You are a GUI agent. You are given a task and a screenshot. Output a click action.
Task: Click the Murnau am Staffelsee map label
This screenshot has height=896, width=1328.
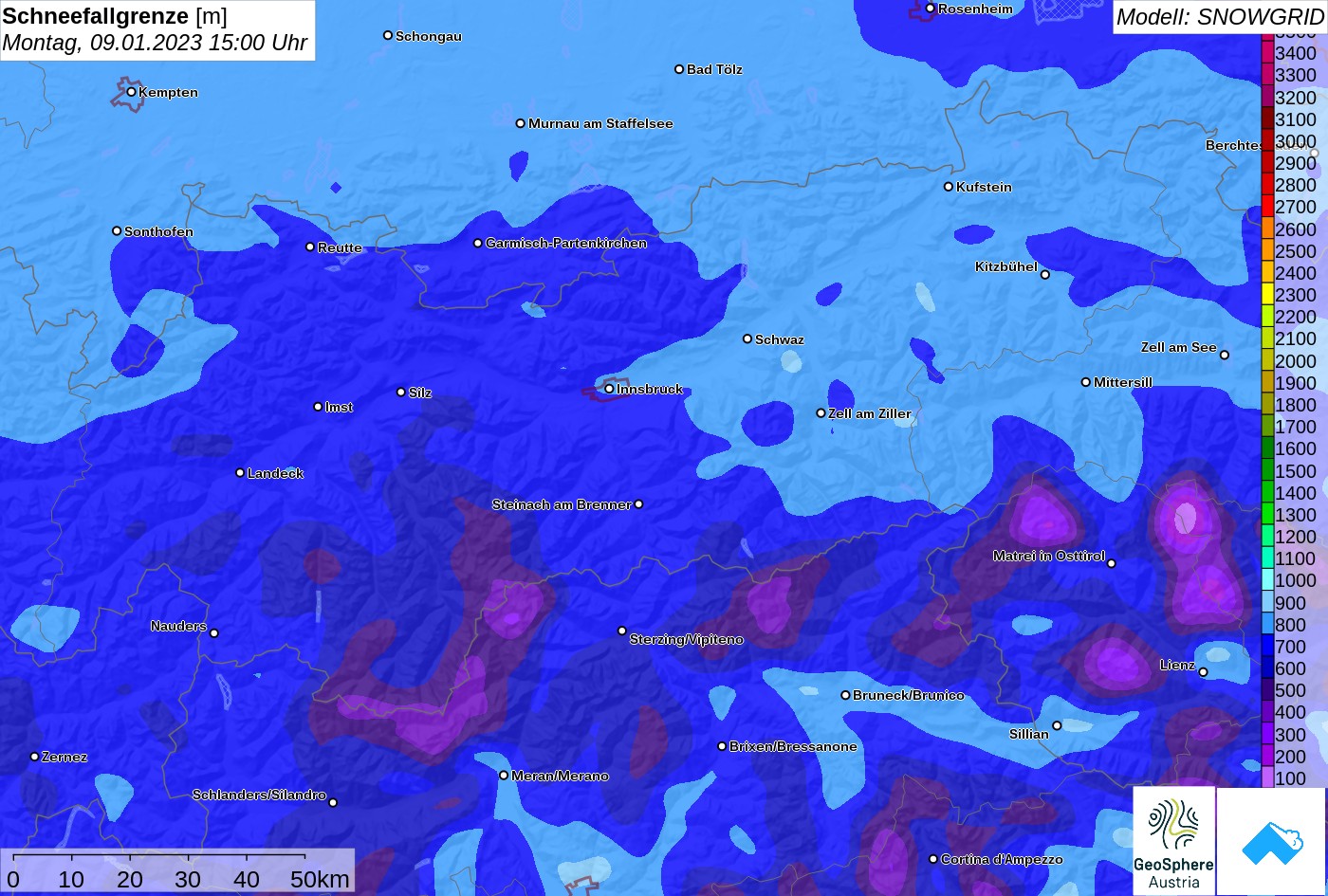click(x=600, y=123)
